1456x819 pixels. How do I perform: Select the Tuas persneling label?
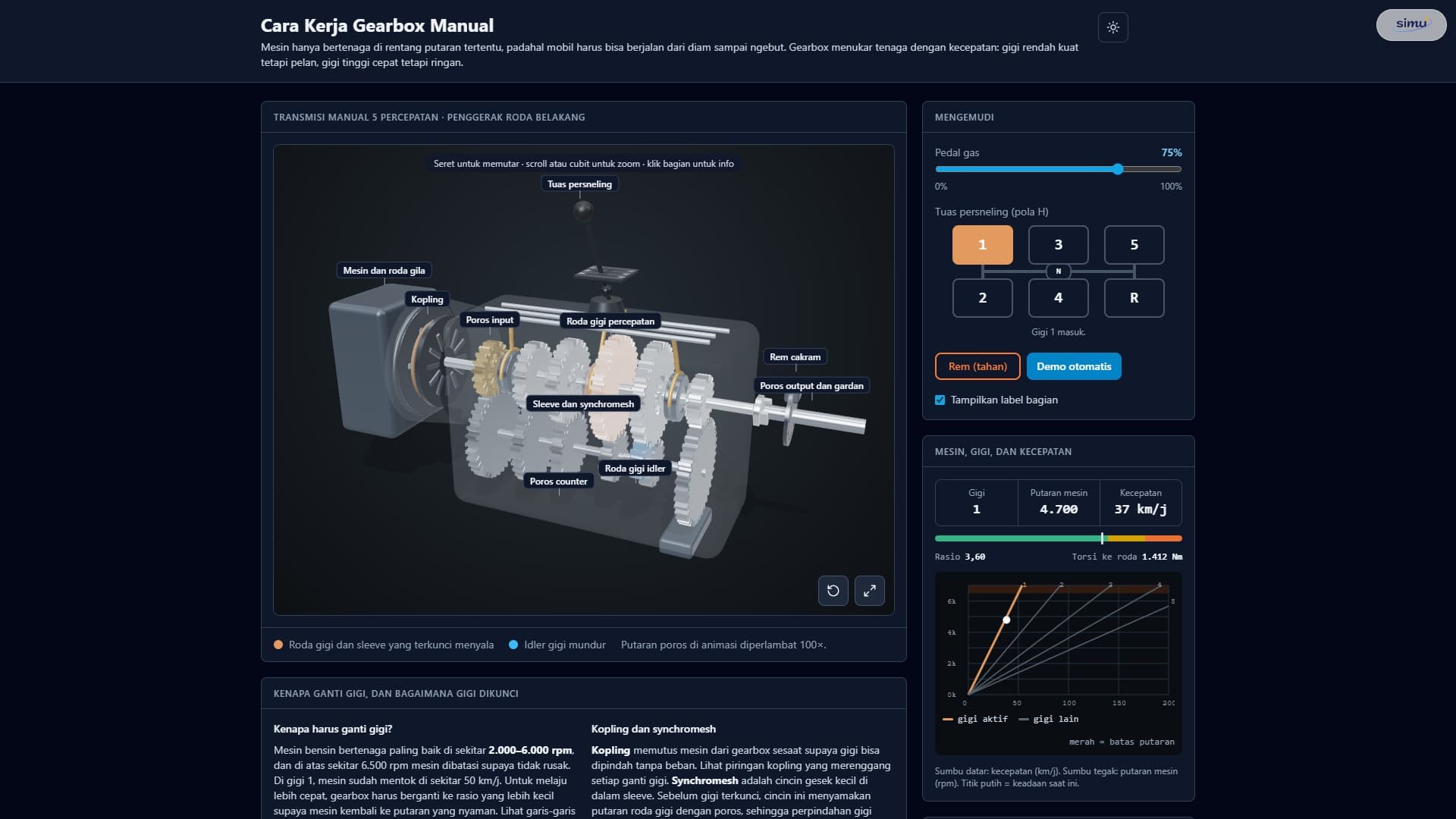click(x=579, y=184)
